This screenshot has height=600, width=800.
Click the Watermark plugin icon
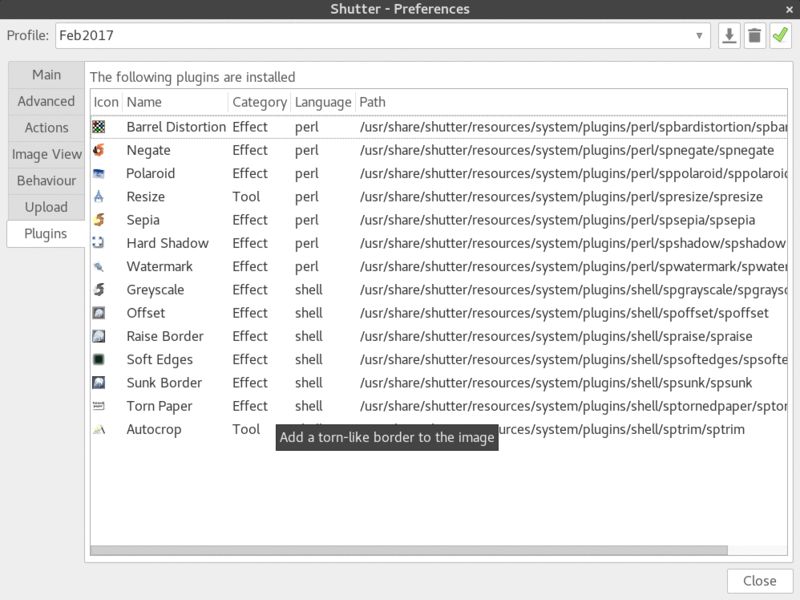pyautogui.click(x=98, y=266)
